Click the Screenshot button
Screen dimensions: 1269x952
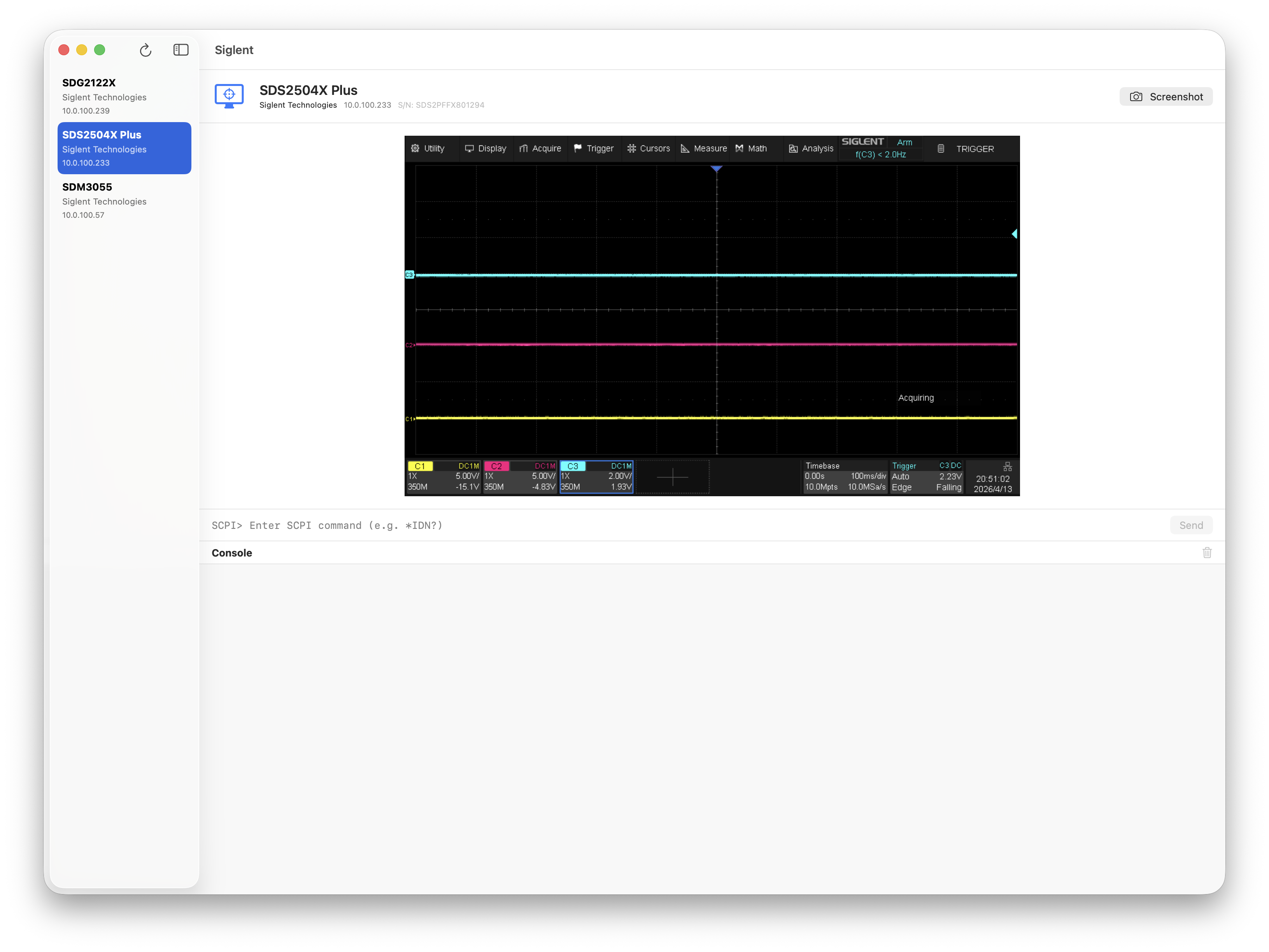pos(1166,96)
